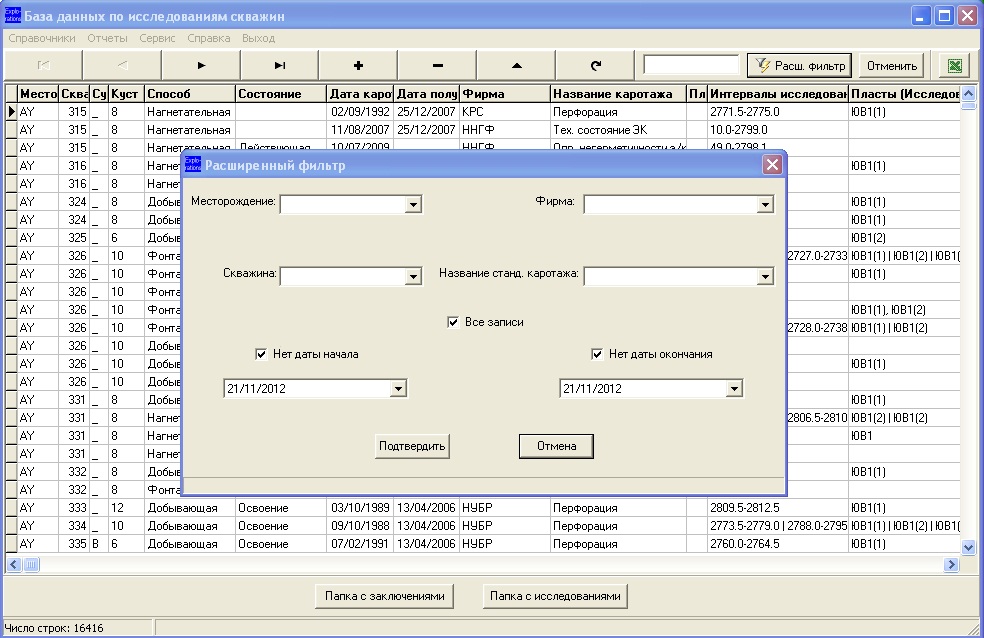The width and height of the screenshot is (984, 638).
Task: Add new record with plus button
Action: tap(358, 65)
